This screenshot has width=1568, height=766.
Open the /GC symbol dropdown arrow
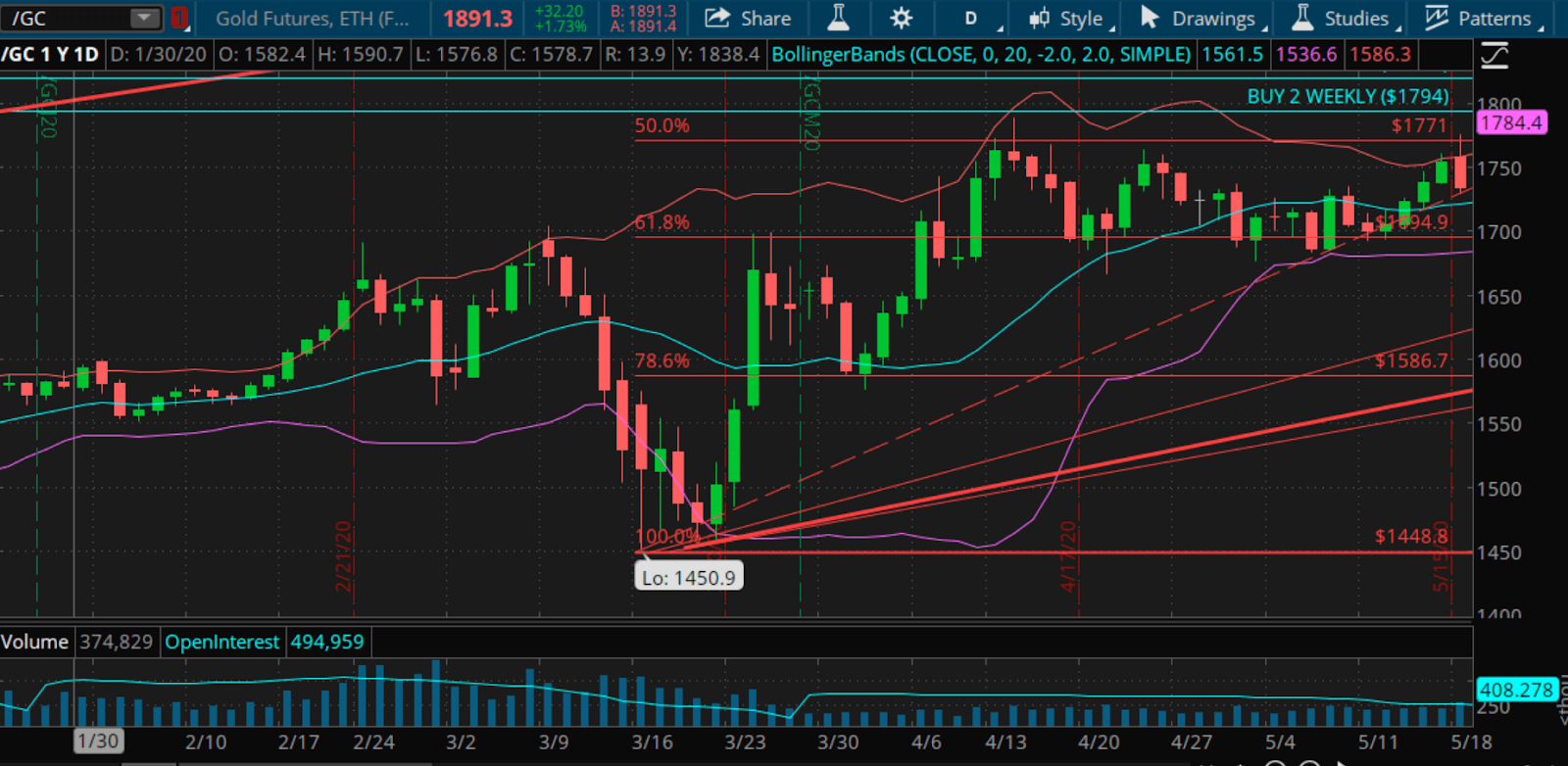[144, 18]
